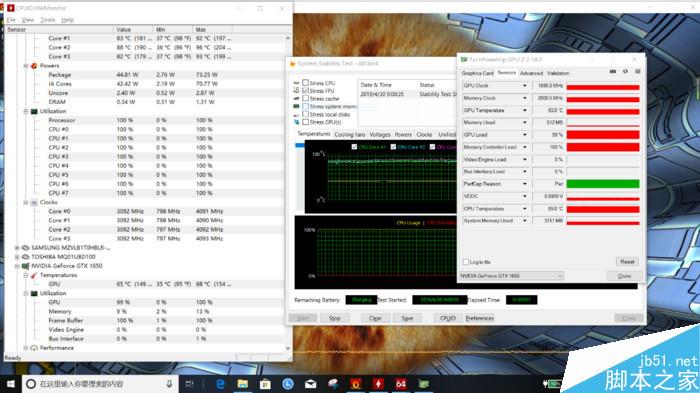Viewport: 700px width, 393px height.
Task: Enable the Stress system memory checkbox
Action: [x=305, y=106]
